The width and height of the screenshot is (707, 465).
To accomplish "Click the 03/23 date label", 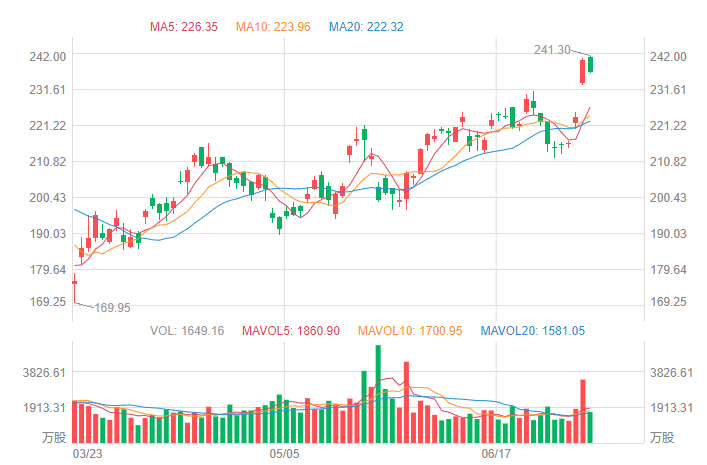I will click(x=89, y=453).
